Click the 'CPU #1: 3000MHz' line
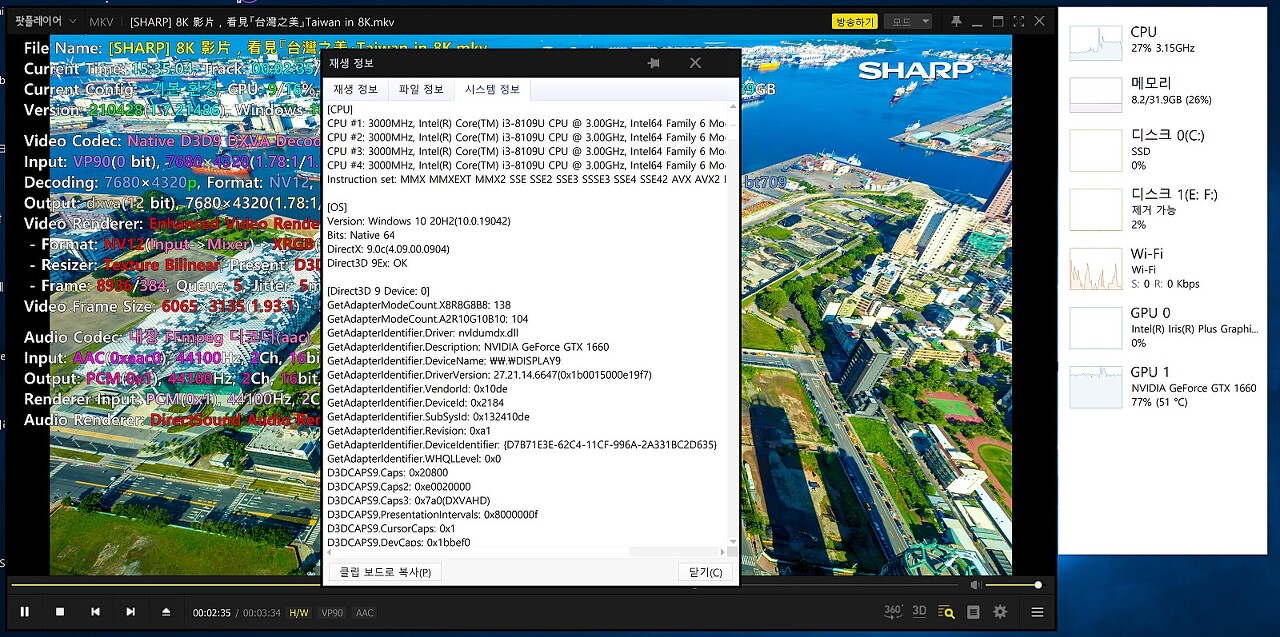Image resolution: width=1280 pixels, height=637 pixels. click(x=525, y=123)
